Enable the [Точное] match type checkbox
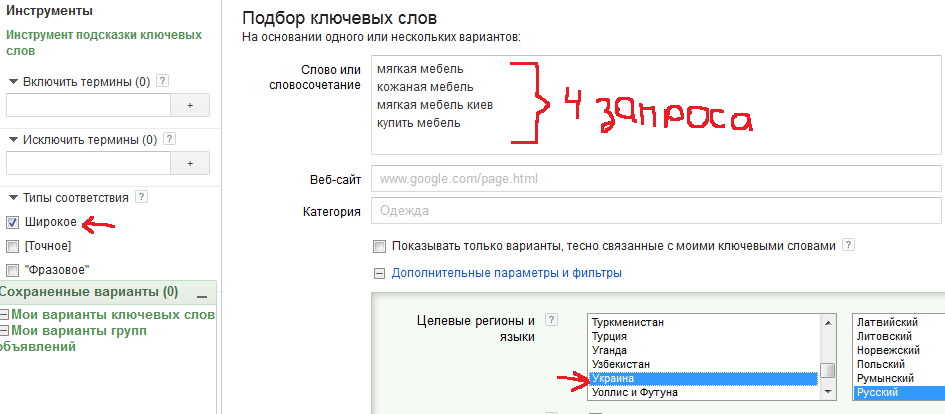Screen dimensions: 945x414 click(x=13, y=246)
